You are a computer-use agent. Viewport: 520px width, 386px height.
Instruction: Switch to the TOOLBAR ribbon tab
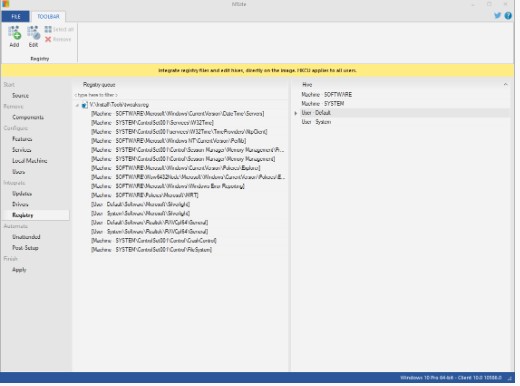(x=48, y=17)
